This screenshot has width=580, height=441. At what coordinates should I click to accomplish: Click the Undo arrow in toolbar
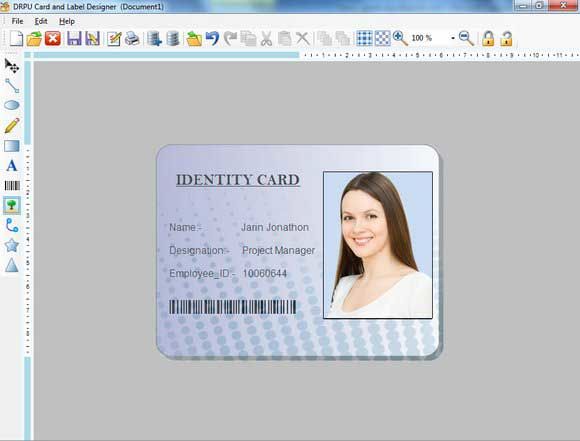[x=212, y=38]
